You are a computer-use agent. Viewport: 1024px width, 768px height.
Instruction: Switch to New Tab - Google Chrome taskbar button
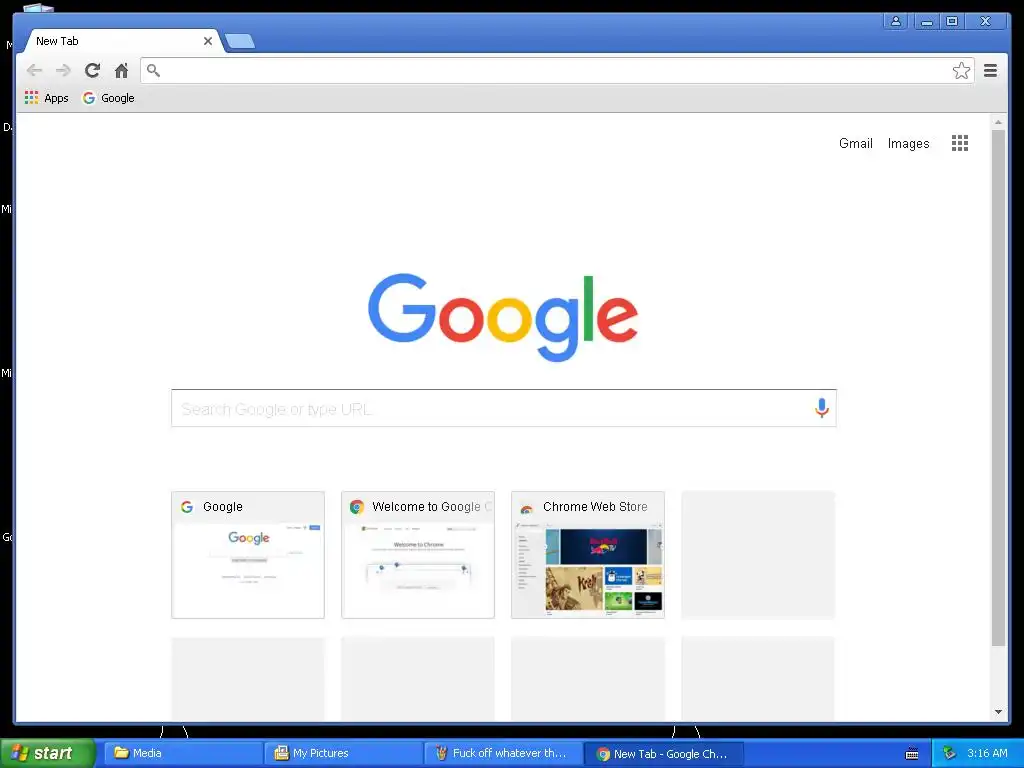click(664, 754)
